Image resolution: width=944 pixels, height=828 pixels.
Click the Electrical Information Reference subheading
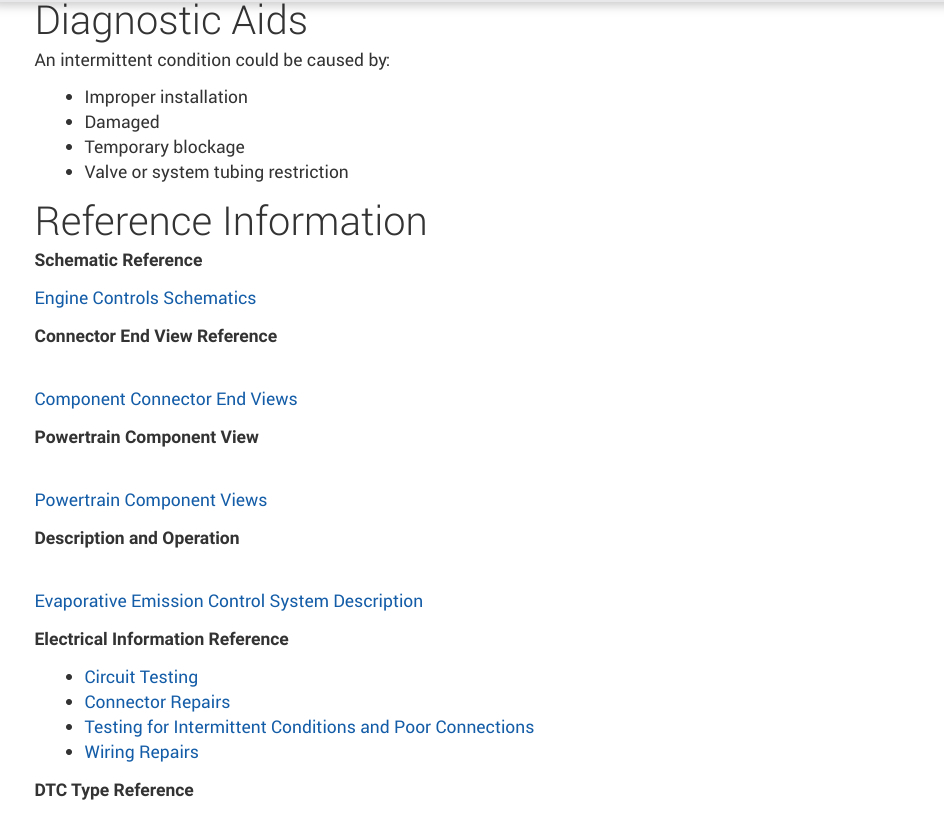click(161, 639)
